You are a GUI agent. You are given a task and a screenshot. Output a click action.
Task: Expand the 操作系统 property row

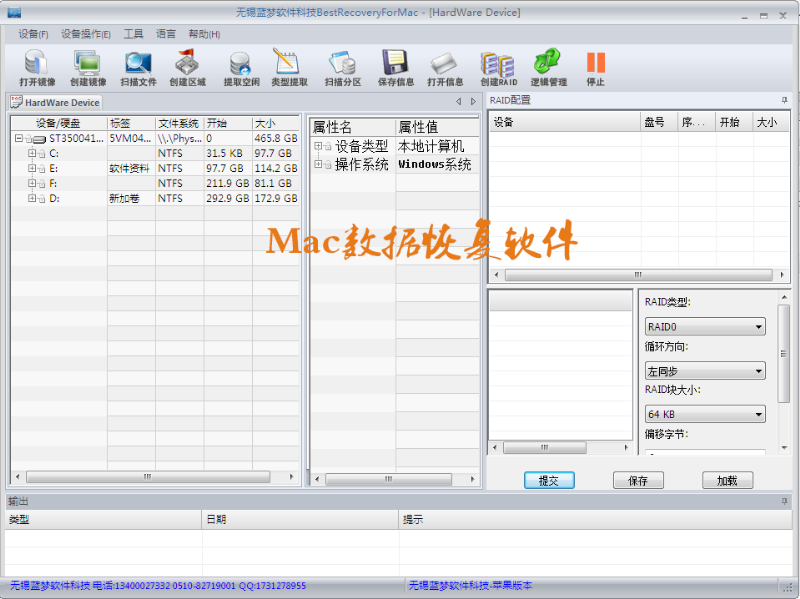pyautogui.click(x=318, y=164)
